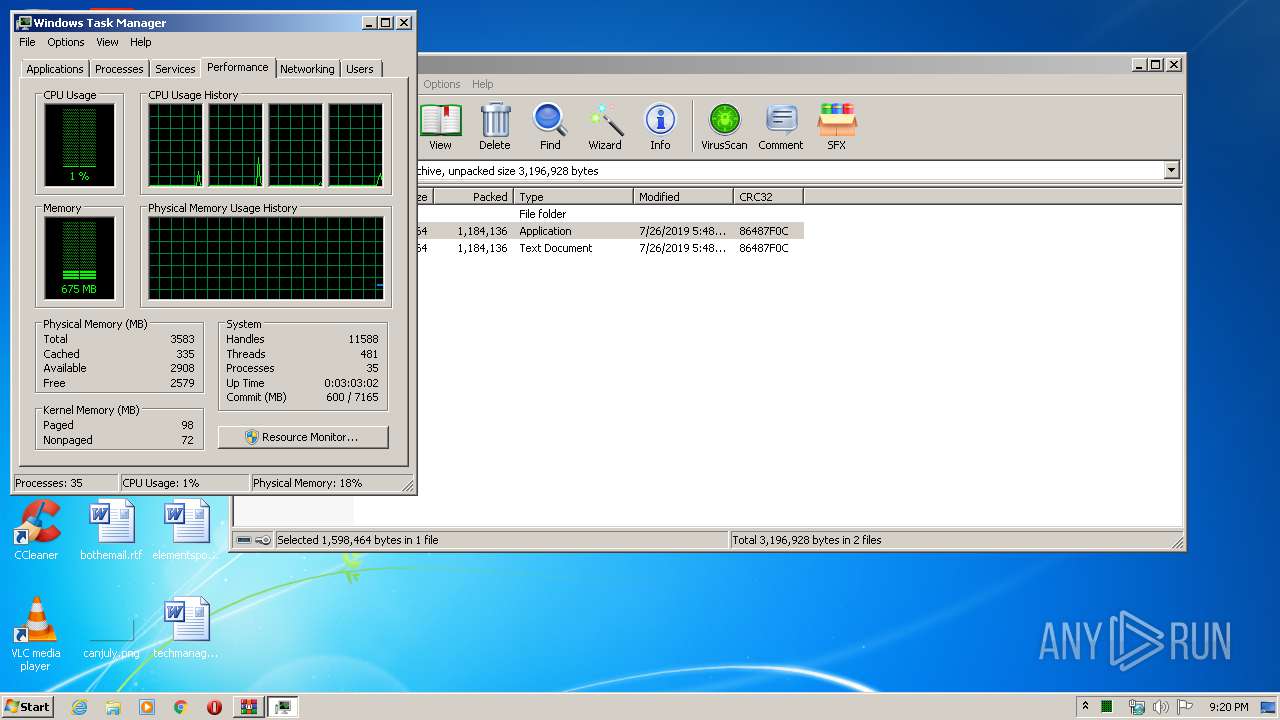Click the Memory 675 MB meter

(x=79, y=258)
